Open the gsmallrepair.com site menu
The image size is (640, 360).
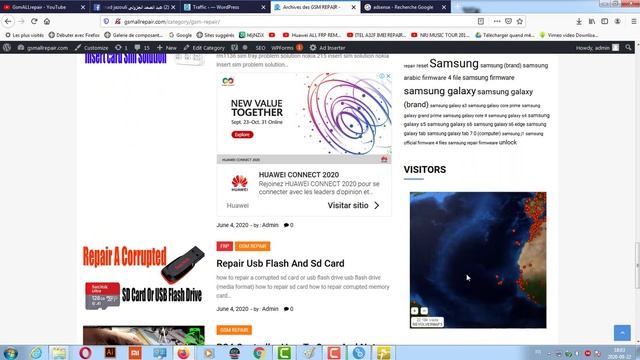point(43,47)
